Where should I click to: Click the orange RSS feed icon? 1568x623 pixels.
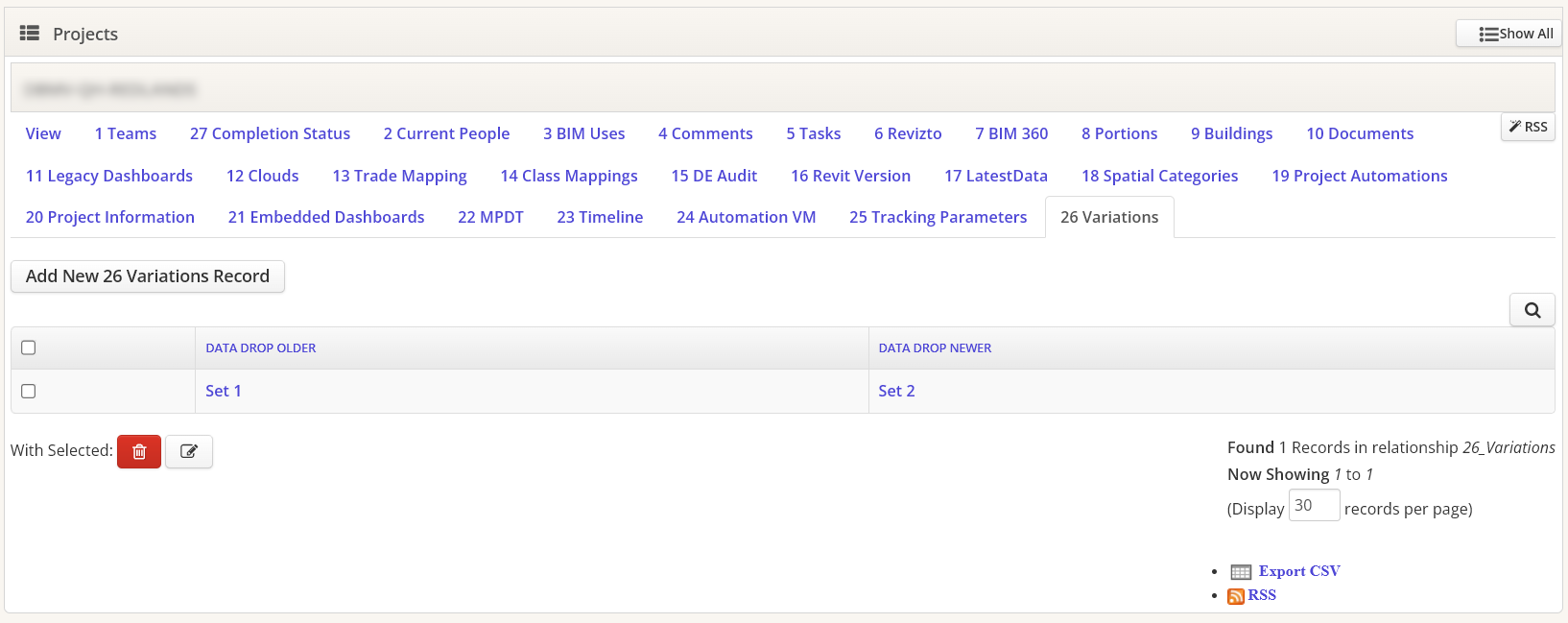[1236, 596]
